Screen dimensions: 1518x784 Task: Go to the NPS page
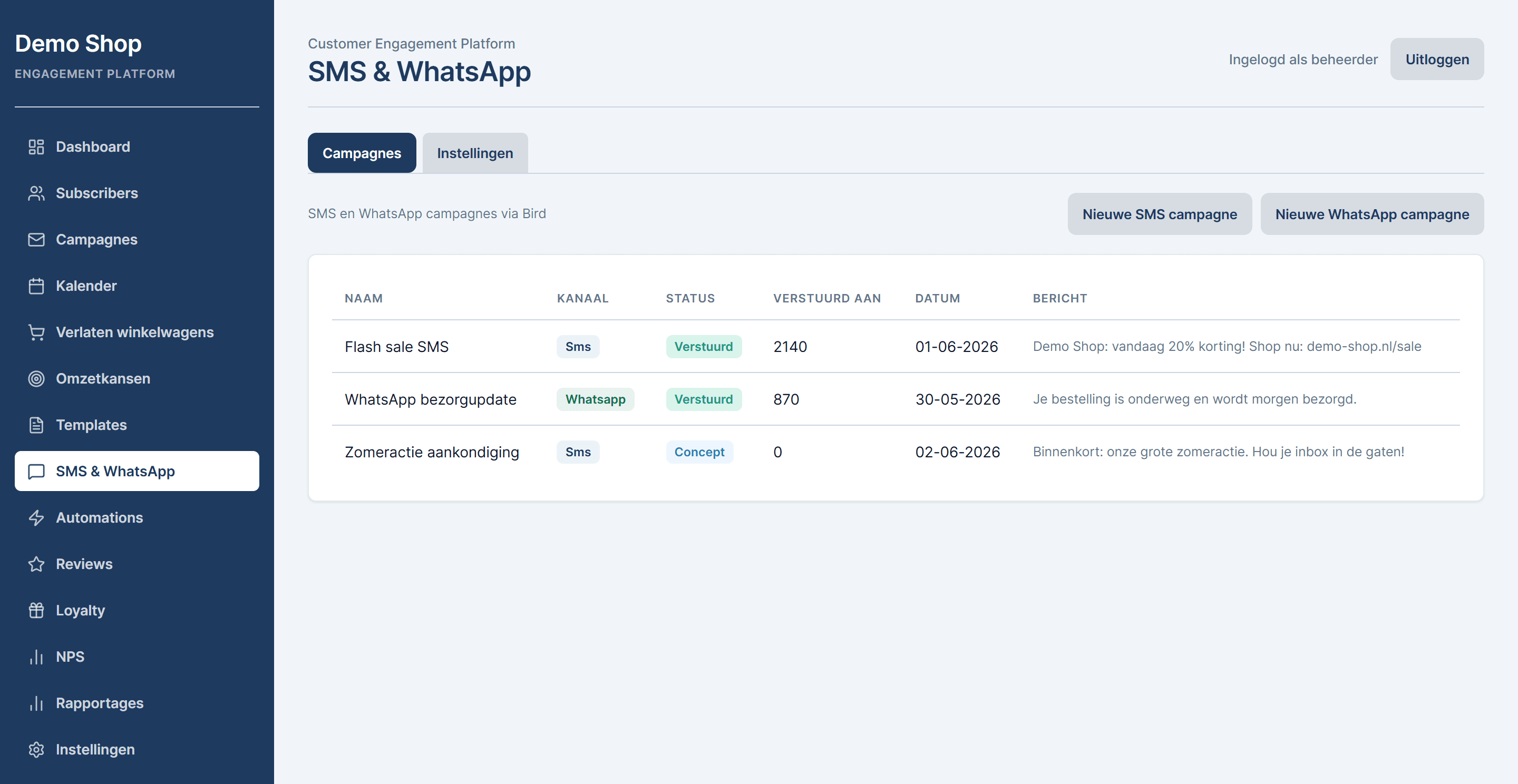pyautogui.click(x=137, y=657)
